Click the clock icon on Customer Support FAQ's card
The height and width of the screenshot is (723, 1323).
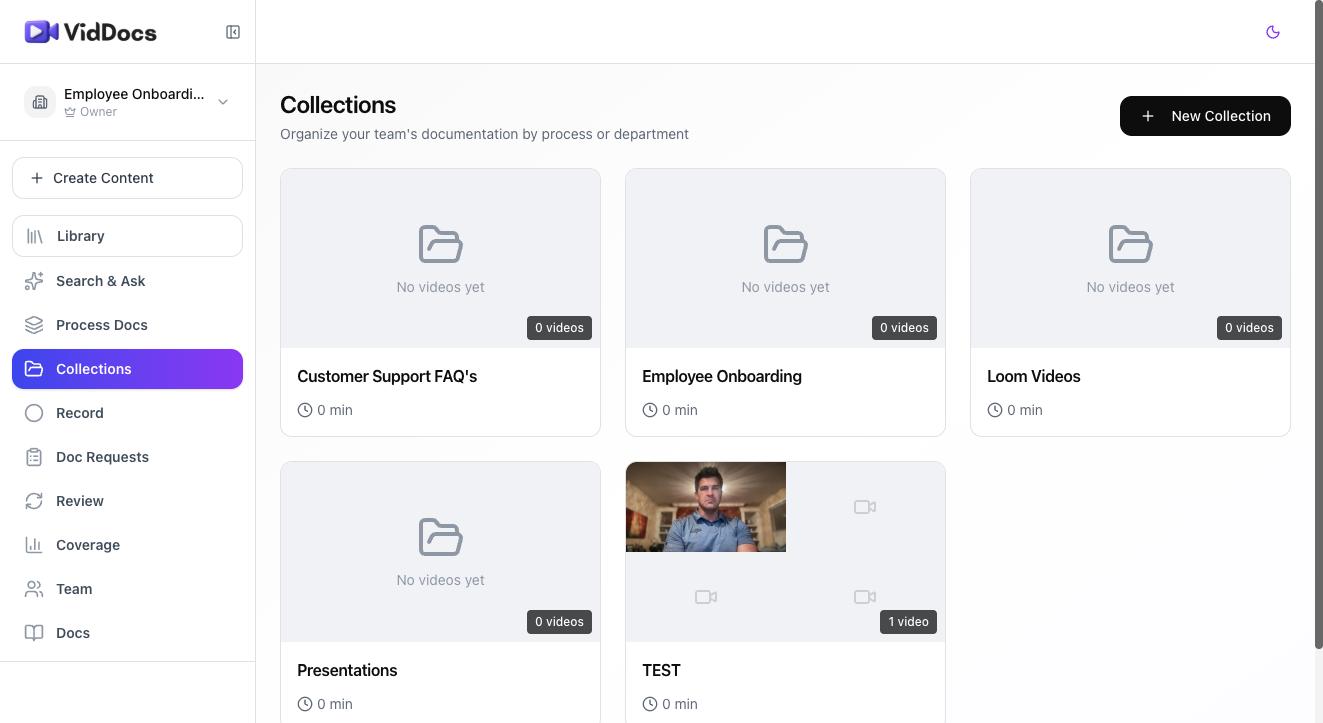coord(305,410)
